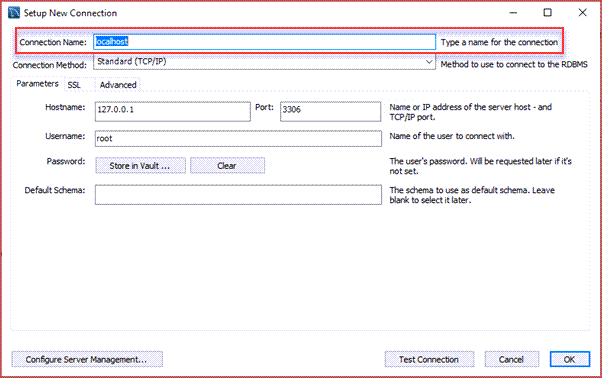Click the 'Method to use to connect to the RDBMS' text

514,64
